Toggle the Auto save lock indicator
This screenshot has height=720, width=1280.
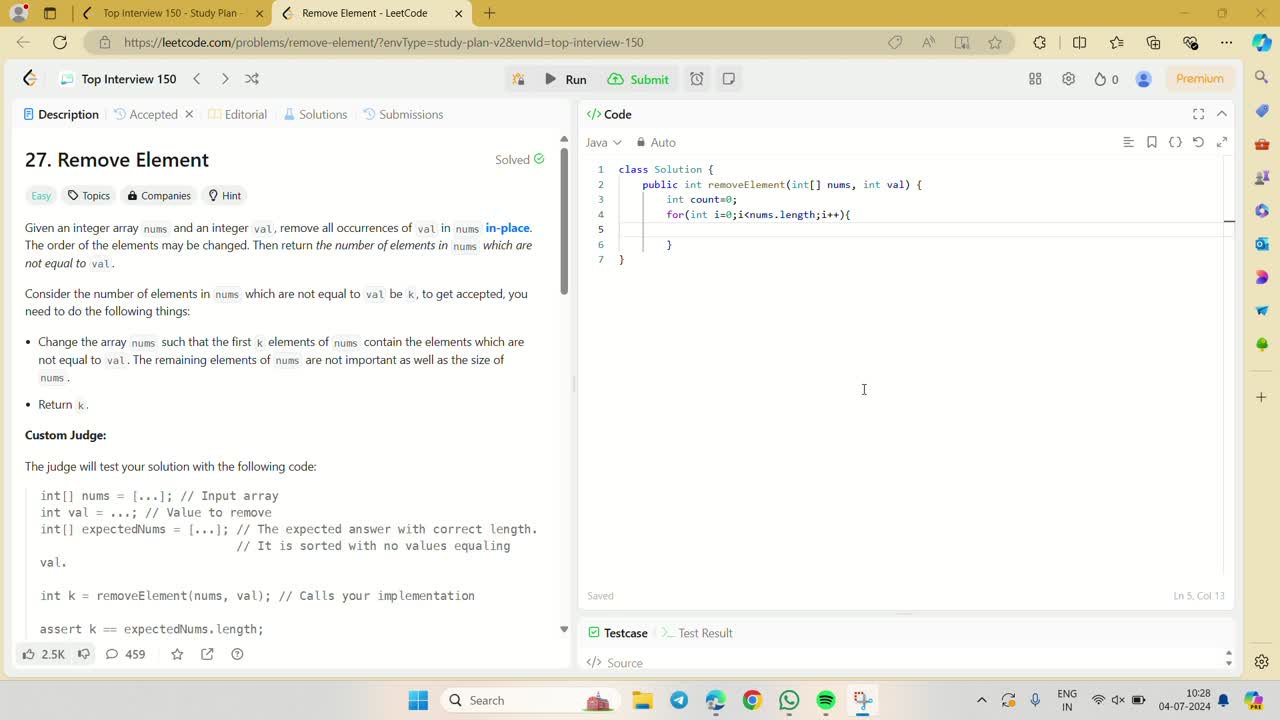click(656, 142)
